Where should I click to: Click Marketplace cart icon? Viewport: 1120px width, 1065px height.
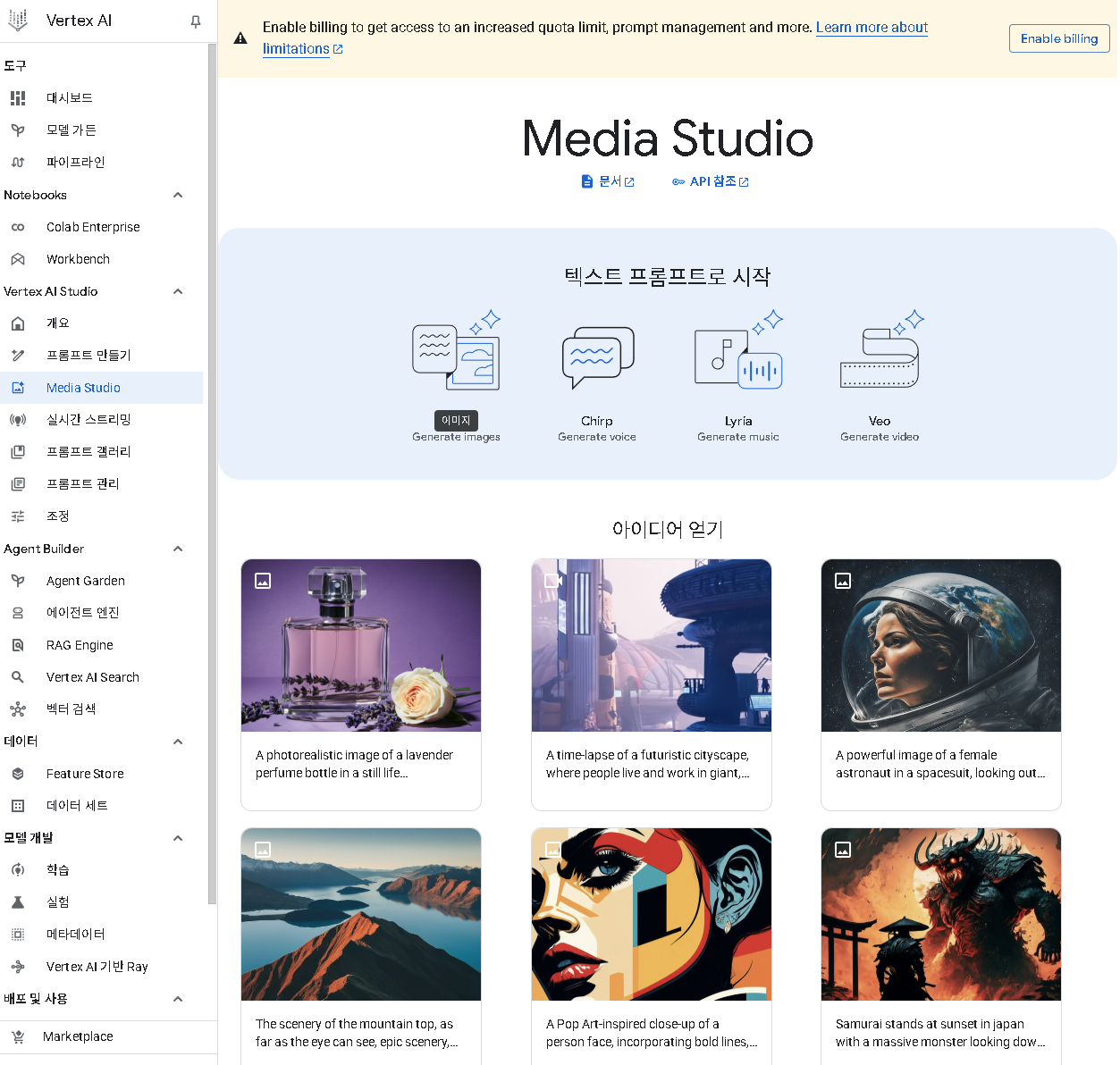coord(18,1036)
